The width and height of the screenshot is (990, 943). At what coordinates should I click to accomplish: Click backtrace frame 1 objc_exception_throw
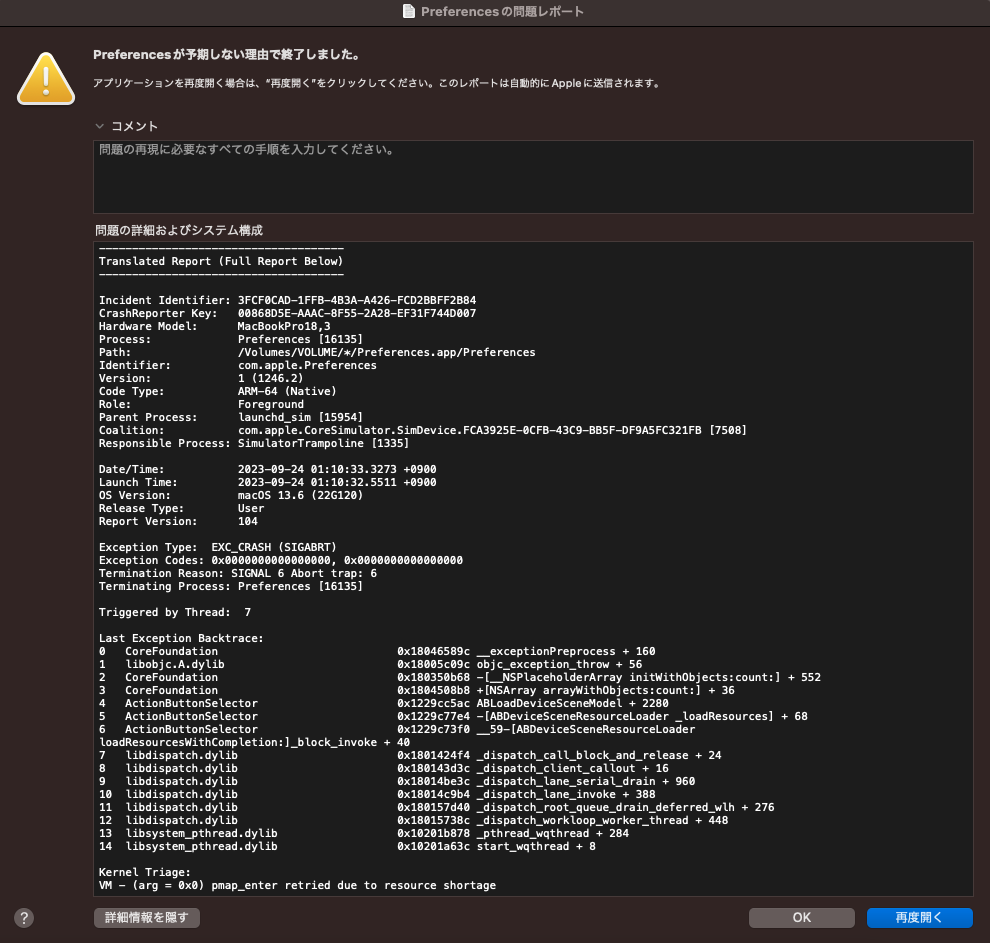(x=371, y=664)
